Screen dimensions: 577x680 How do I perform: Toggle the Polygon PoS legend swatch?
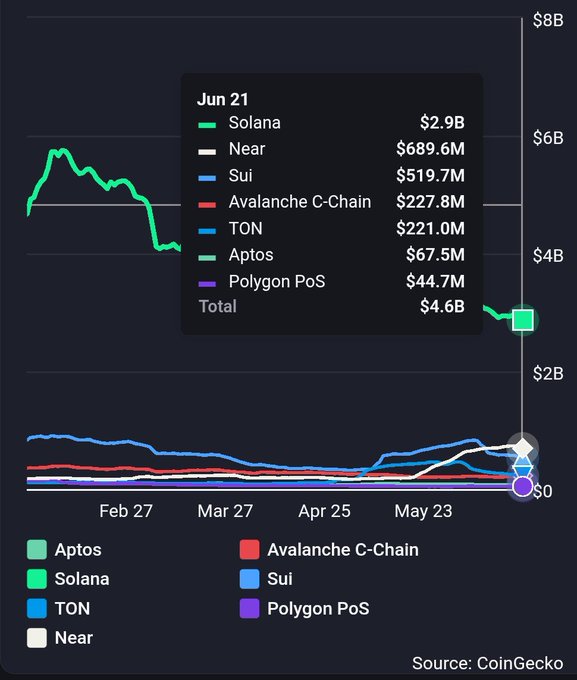coord(249,608)
